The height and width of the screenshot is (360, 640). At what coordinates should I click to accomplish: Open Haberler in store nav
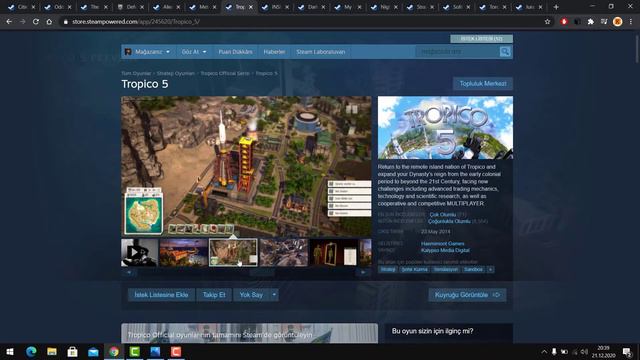point(274,52)
